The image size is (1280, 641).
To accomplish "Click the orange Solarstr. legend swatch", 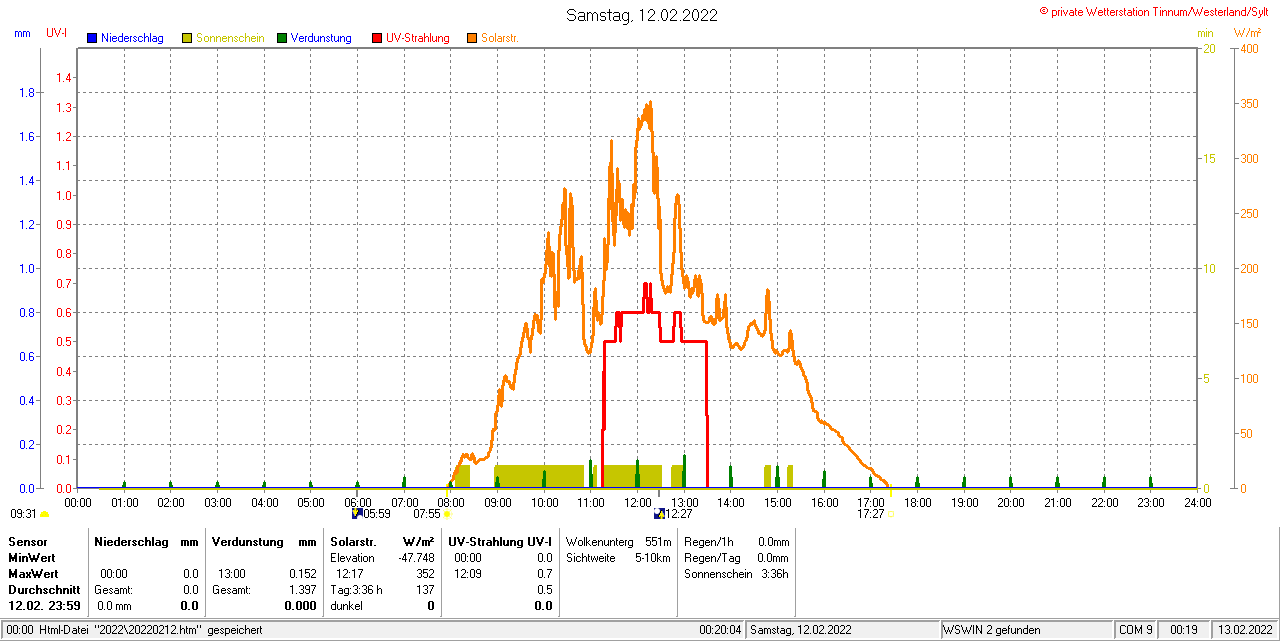I will [472, 38].
